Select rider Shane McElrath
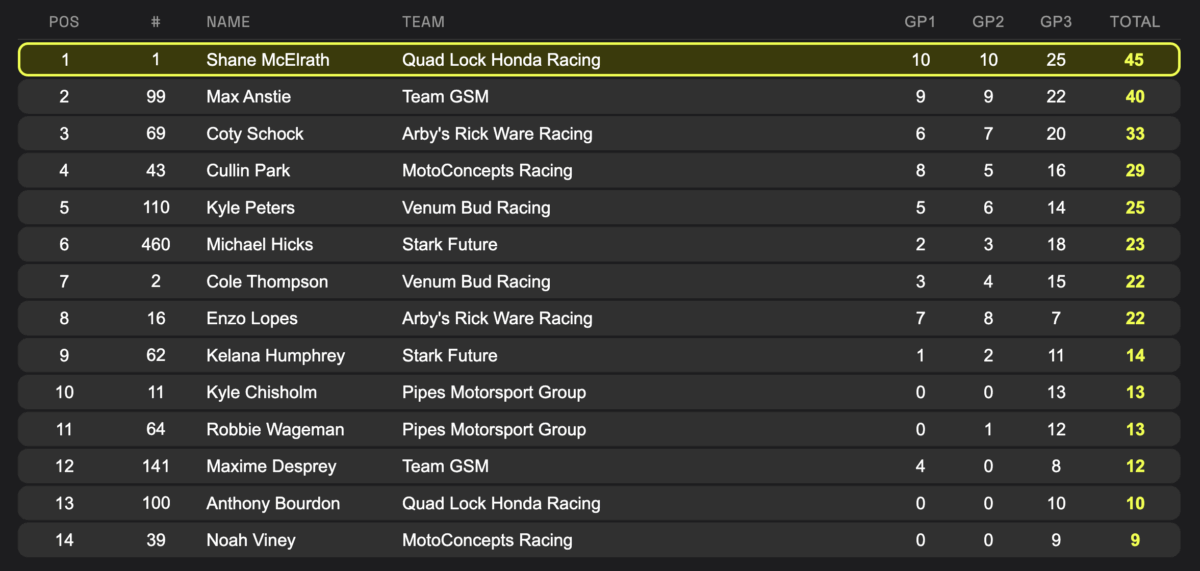This screenshot has height=571, width=1200. (x=267, y=60)
